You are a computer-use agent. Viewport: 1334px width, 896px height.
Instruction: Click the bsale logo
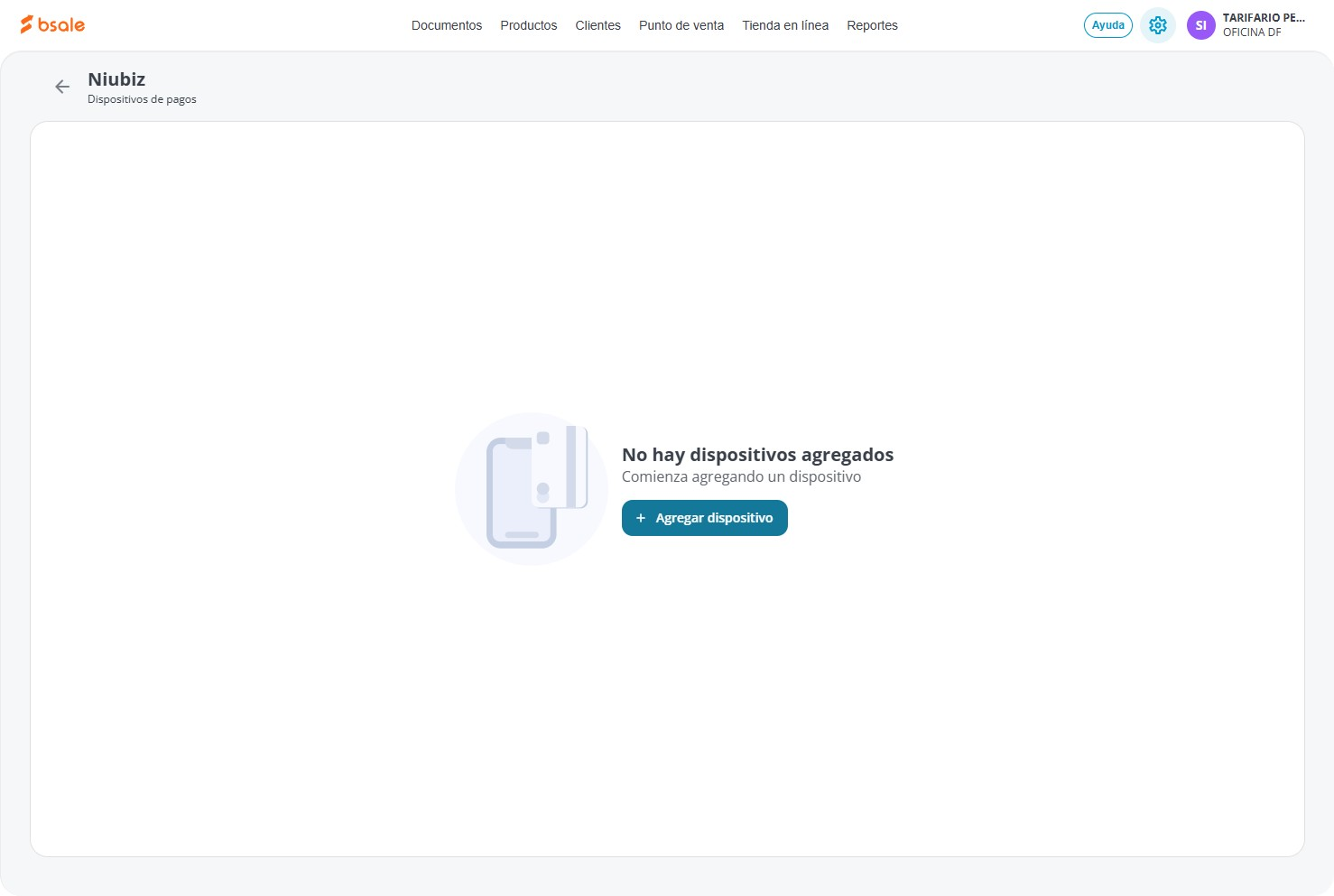tap(52, 25)
